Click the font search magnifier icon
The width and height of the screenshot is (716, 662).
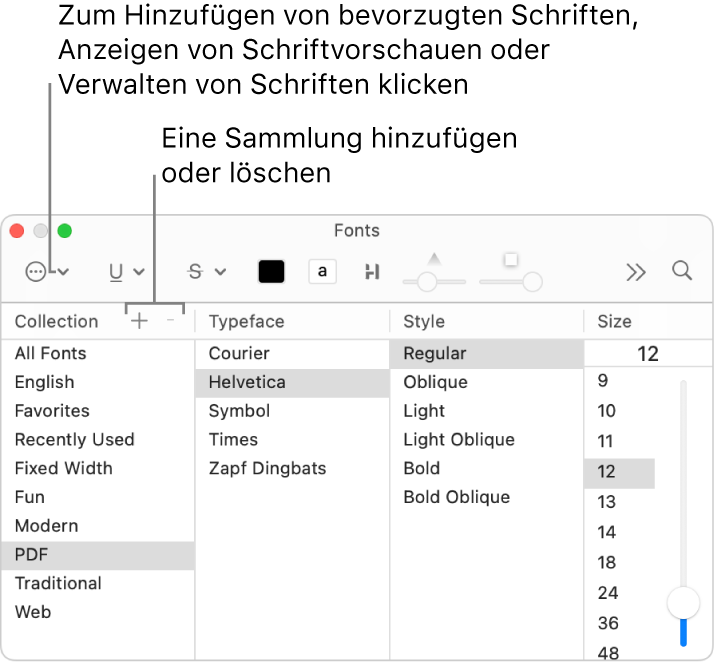682,271
